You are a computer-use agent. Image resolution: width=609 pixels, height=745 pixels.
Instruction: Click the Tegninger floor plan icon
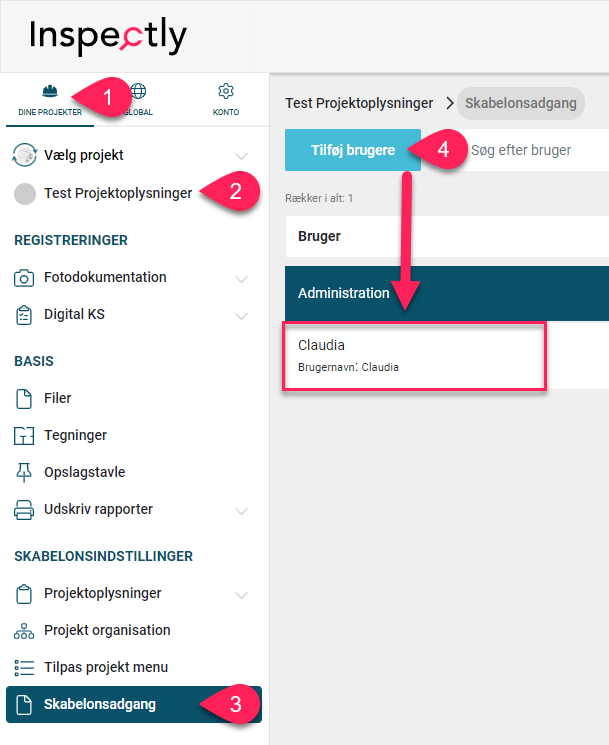24,435
